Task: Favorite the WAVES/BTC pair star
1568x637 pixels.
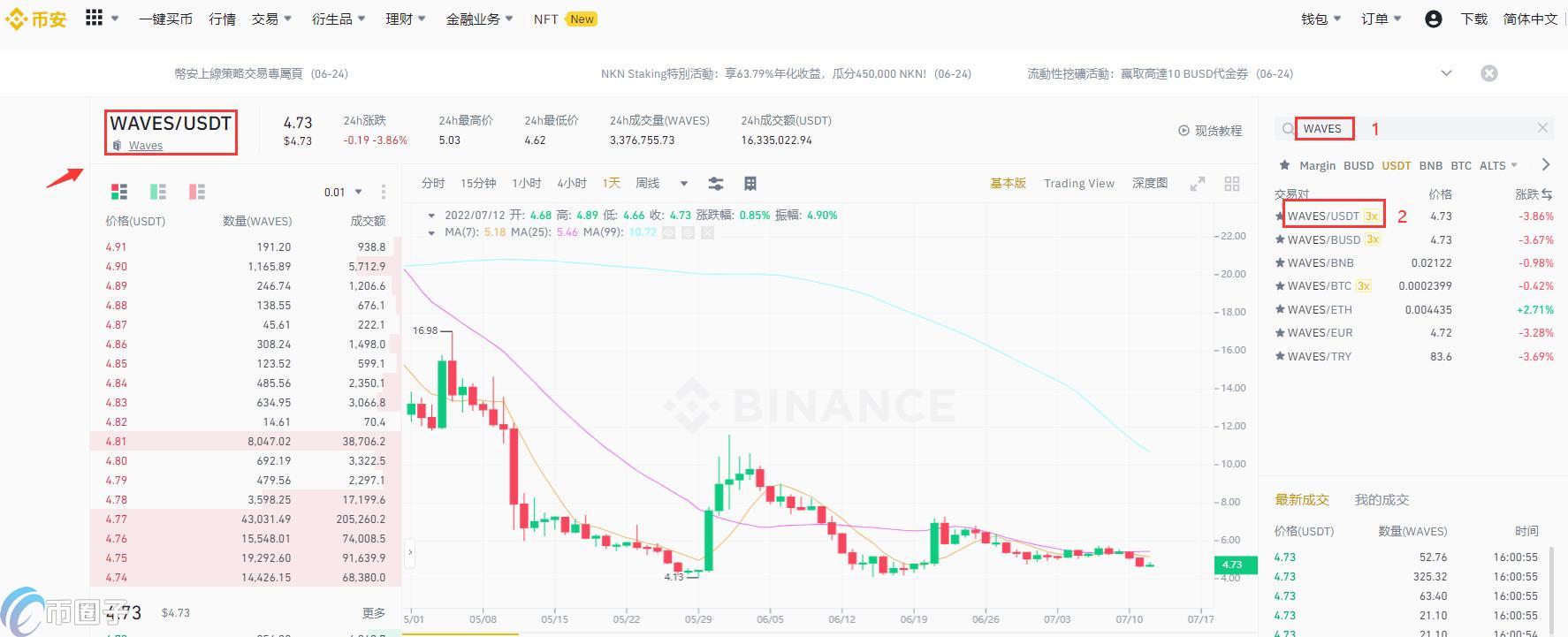Action: pos(1279,285)
